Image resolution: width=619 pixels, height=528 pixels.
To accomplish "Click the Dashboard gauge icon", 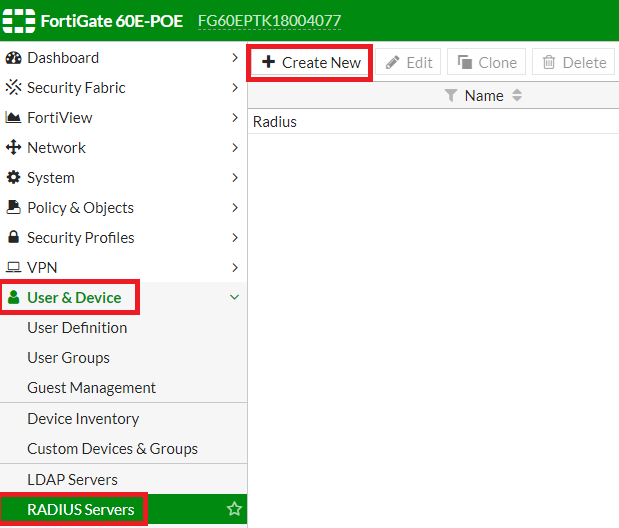I will [14, 58].
